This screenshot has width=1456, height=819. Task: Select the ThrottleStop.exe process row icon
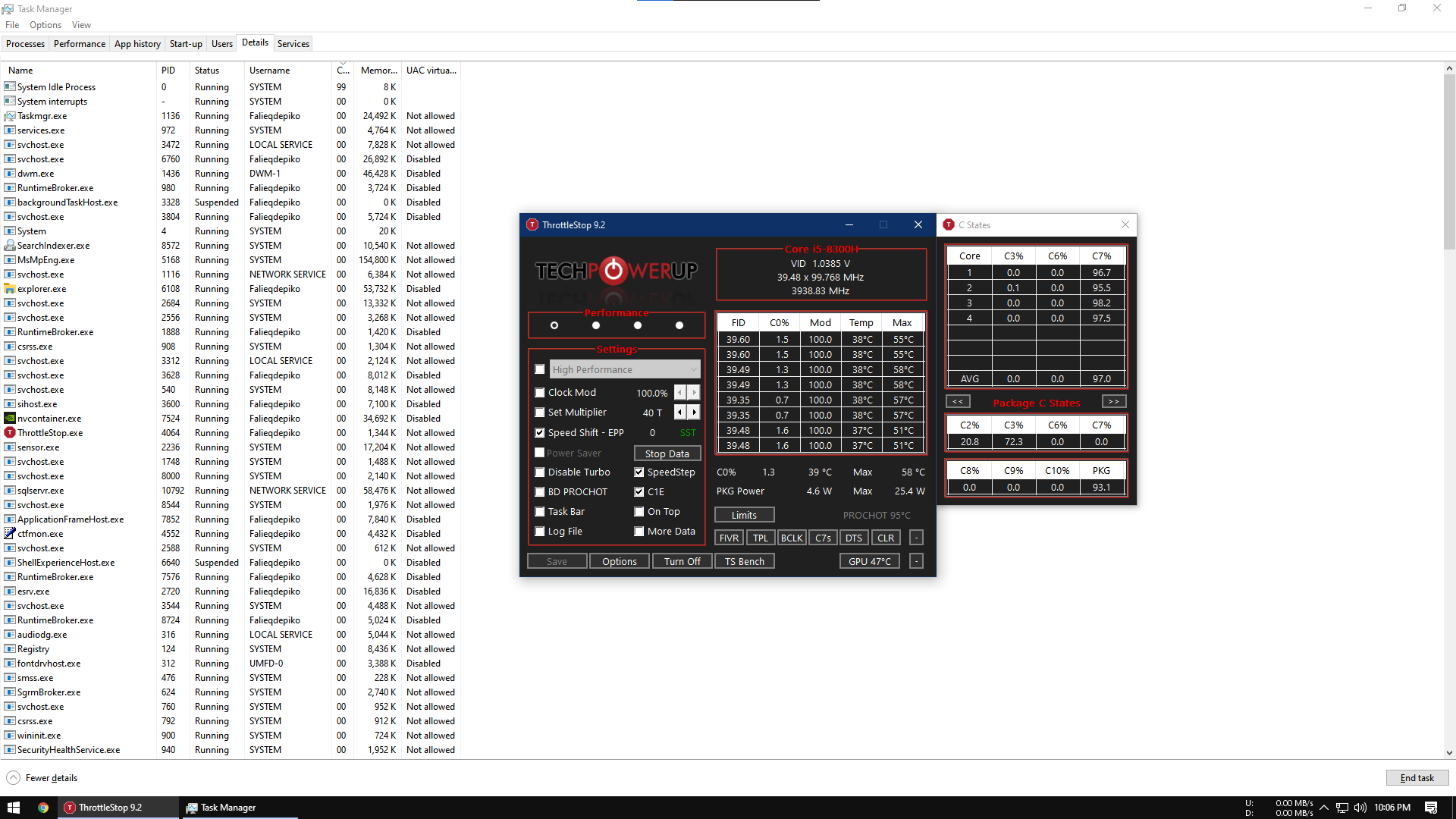pos(10,433)
